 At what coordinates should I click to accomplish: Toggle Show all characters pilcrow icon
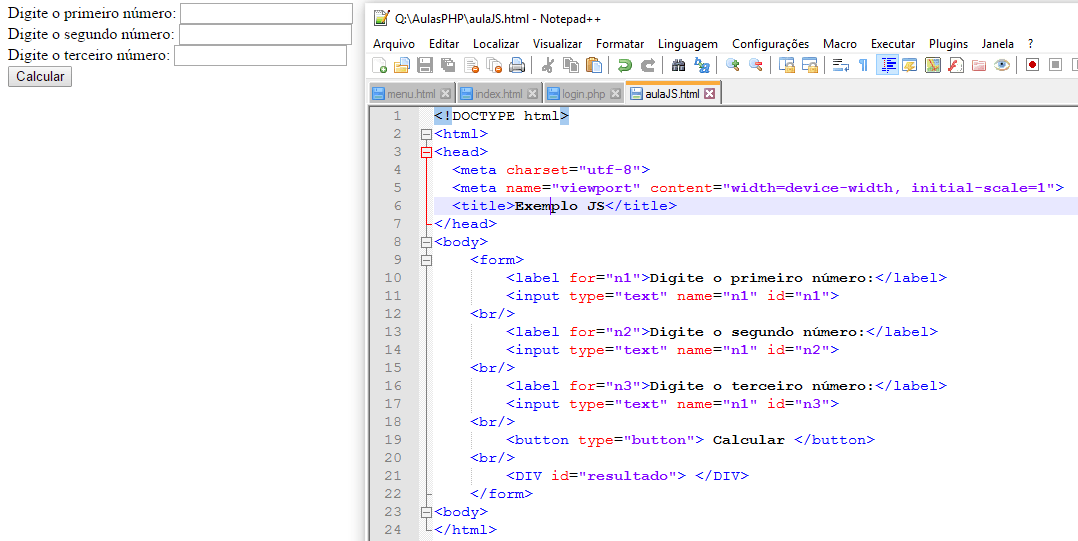click(x=864, y=65)
